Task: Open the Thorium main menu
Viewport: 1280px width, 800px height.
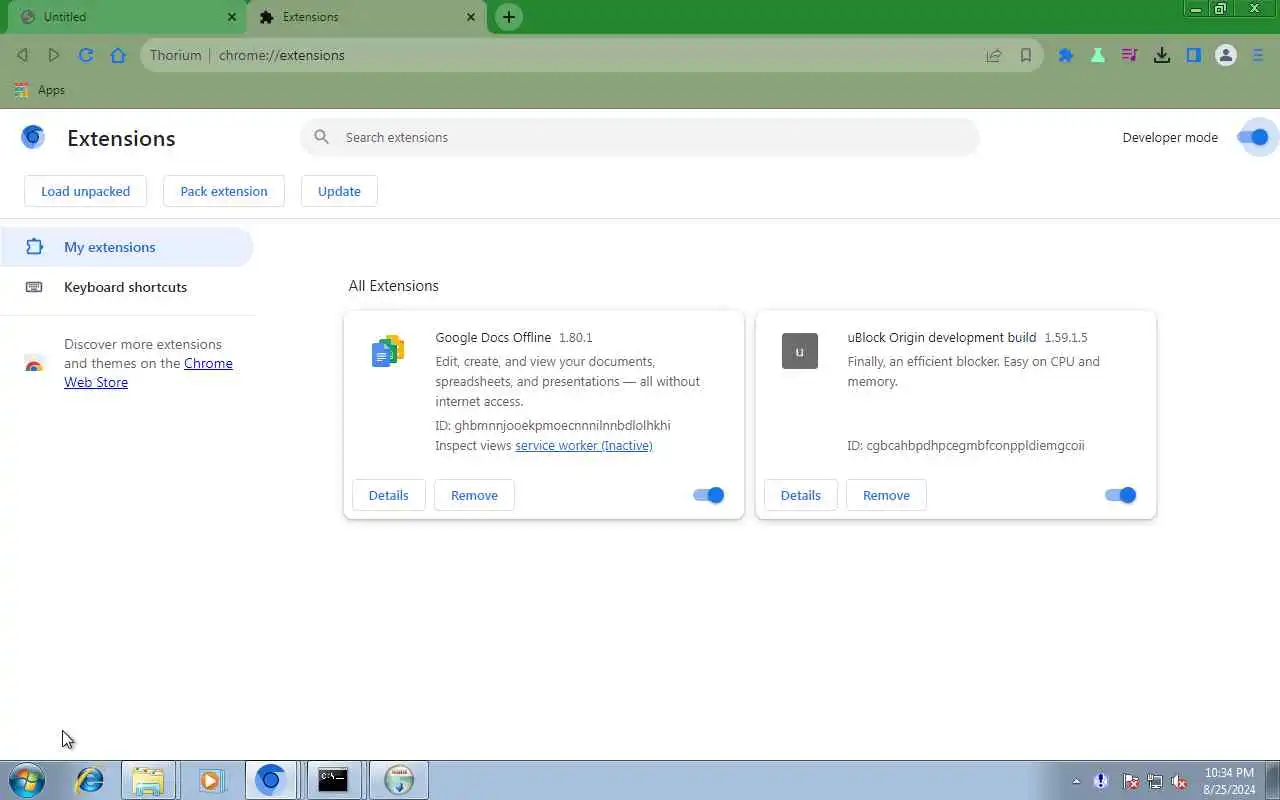Action: [1258, 55]
